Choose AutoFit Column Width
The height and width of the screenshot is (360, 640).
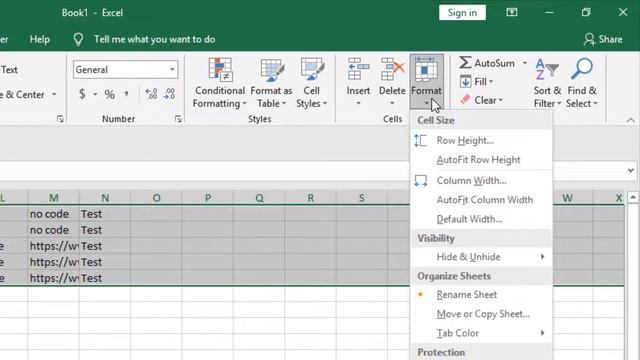(481, 200)
